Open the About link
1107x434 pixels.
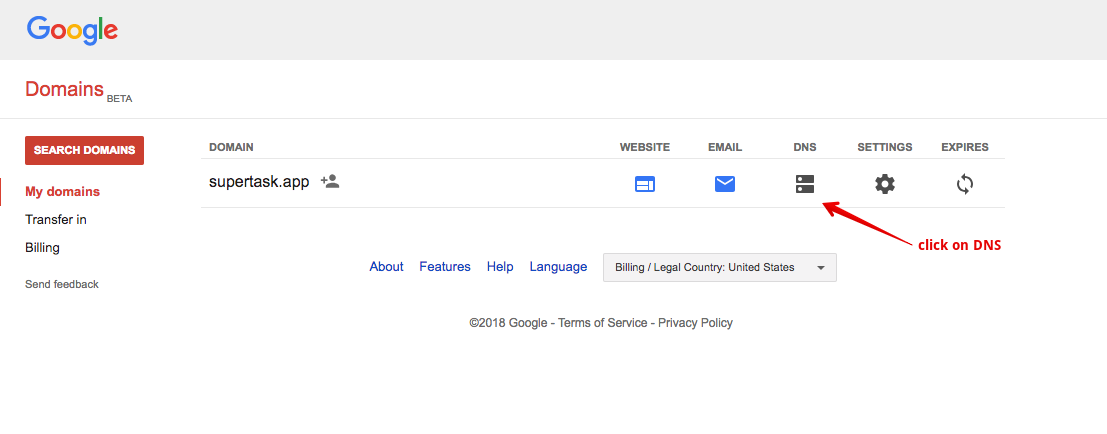[x=386, y=267]
